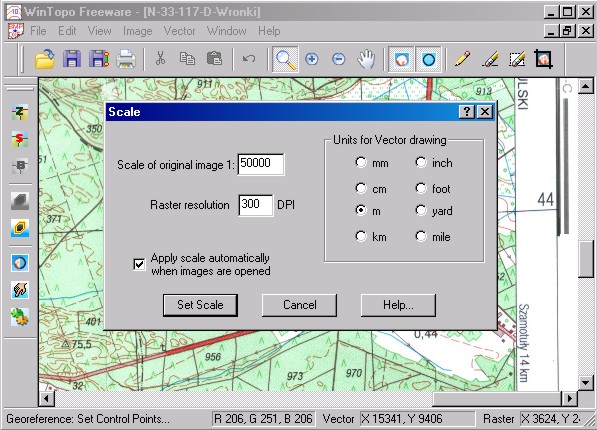Select mm units radio button
Viewport: 597px width, 430px height.
pos(361,163)
